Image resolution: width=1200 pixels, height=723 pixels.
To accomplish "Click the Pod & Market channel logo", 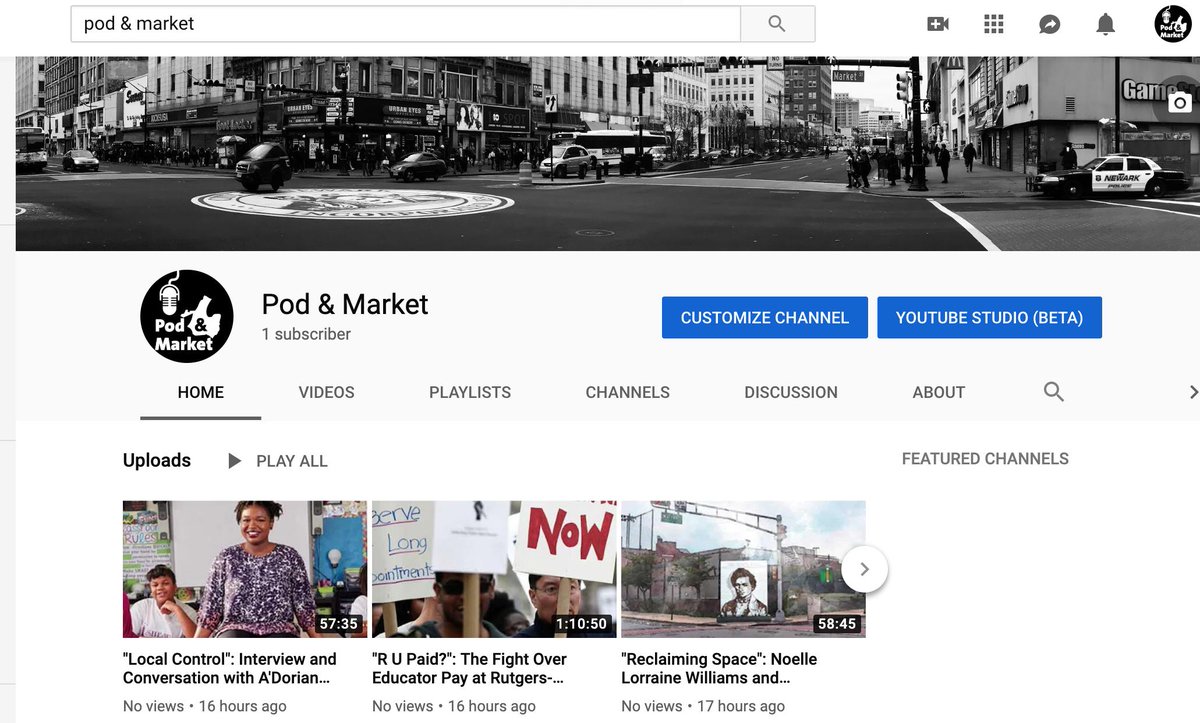I will tap(187, 317).
